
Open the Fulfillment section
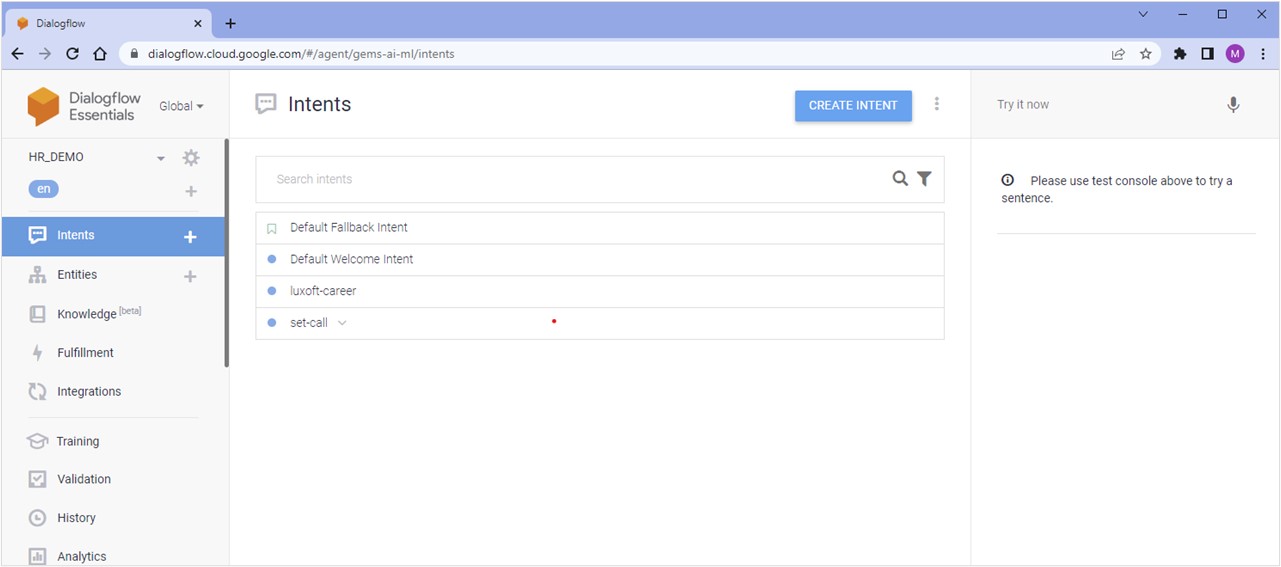tap(85, 353)
